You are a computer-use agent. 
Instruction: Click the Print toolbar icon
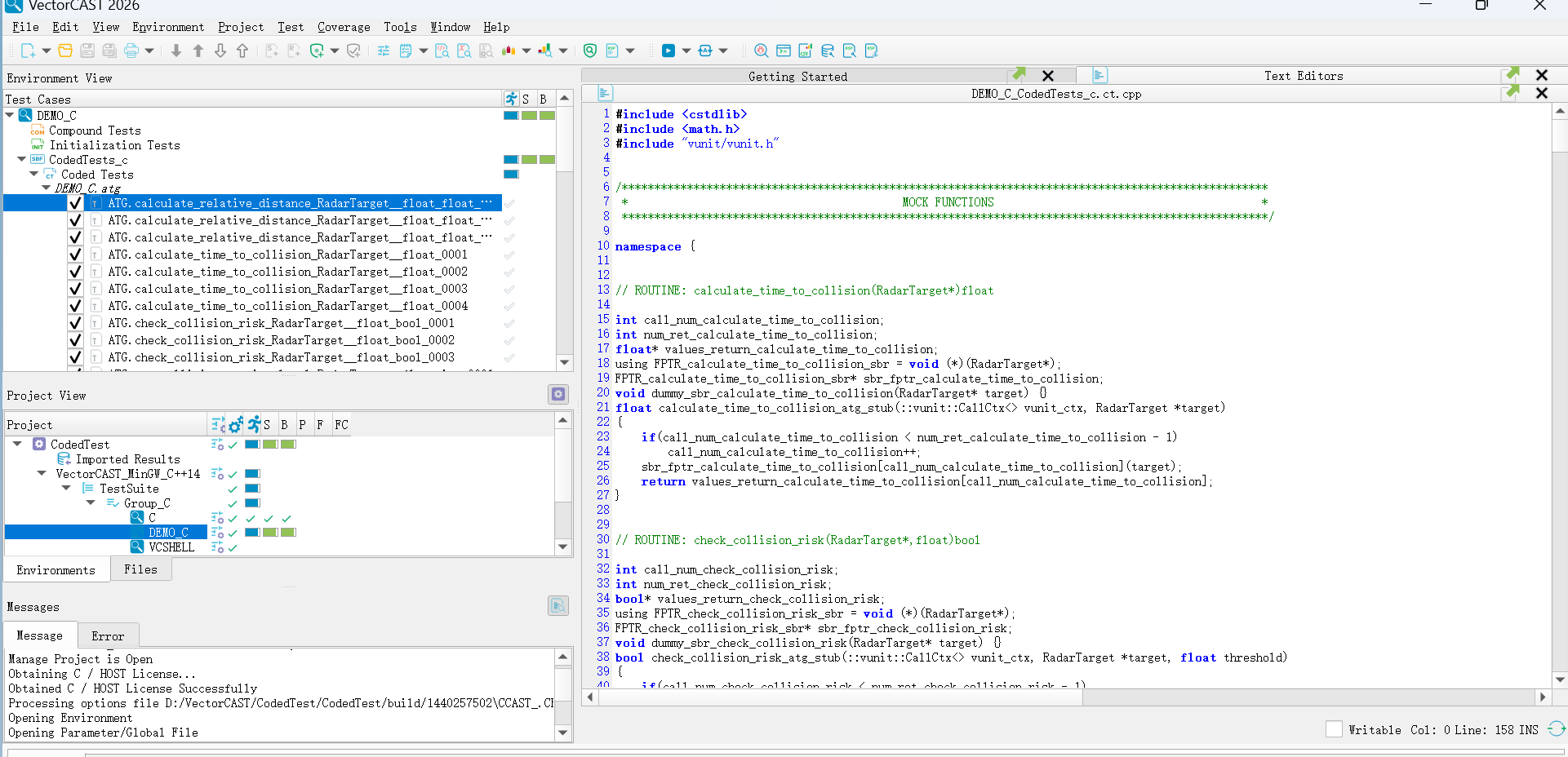coord(131,51)
